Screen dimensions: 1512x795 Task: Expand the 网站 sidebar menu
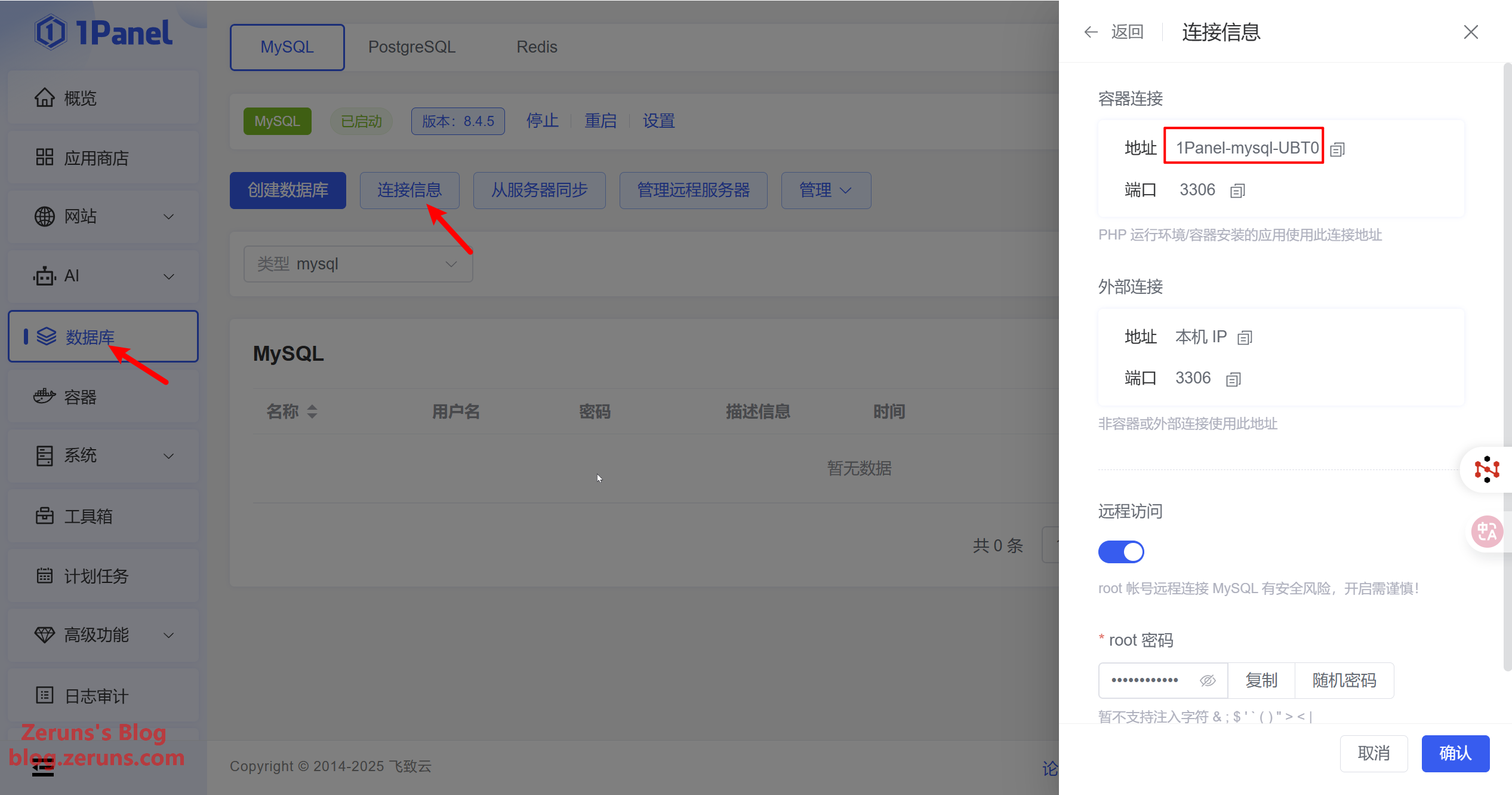click(x=103, y=216)
